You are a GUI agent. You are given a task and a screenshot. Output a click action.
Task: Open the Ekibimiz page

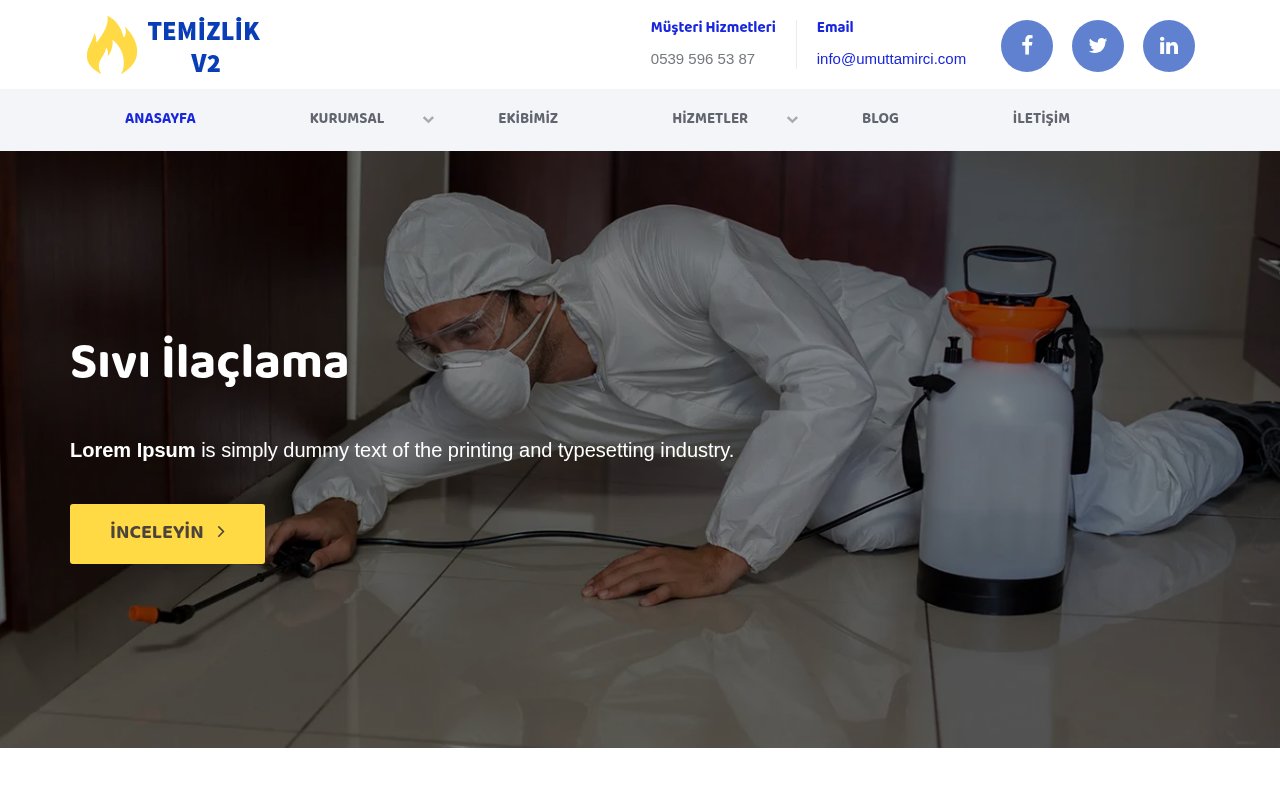(528, 118)
